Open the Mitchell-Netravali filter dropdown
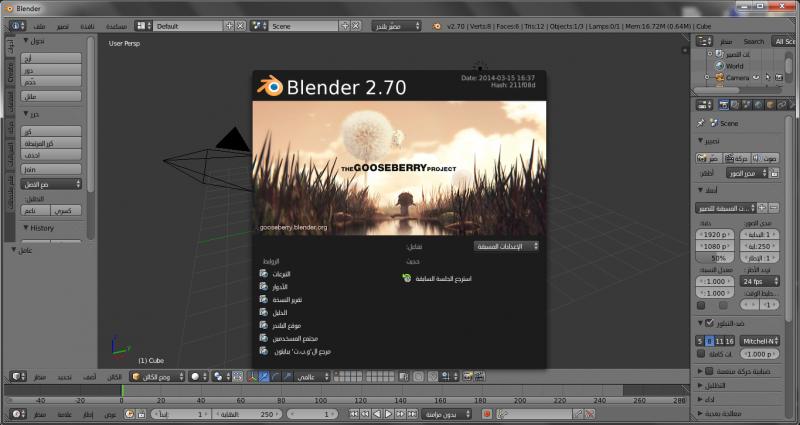 click(760, 341)
